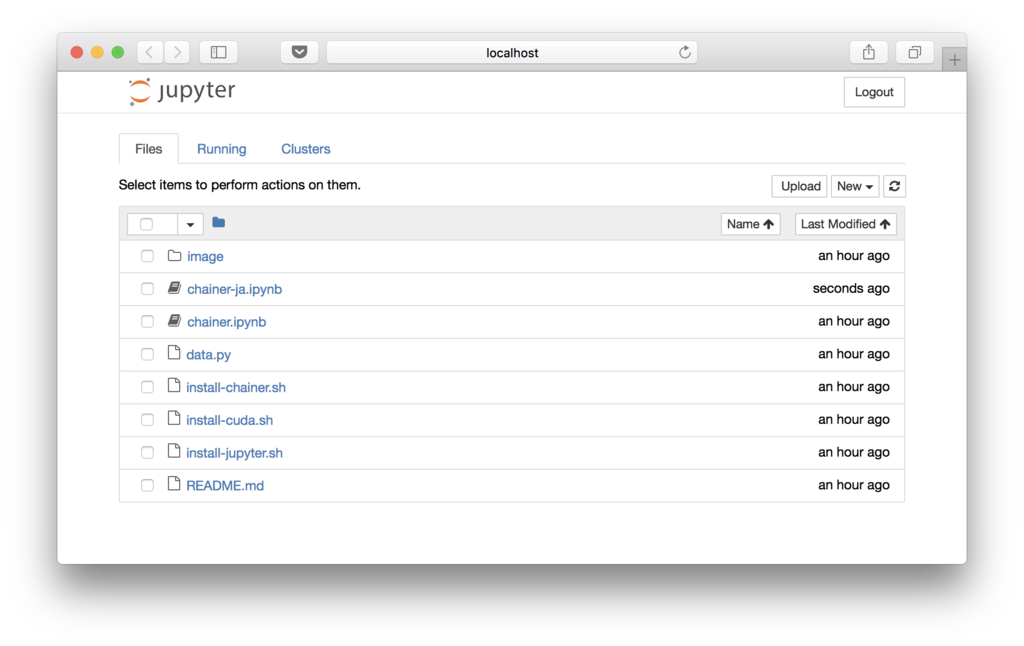1024x646 pixels.
Task: Open the Clusters tab
Action: tap(306, 149)
